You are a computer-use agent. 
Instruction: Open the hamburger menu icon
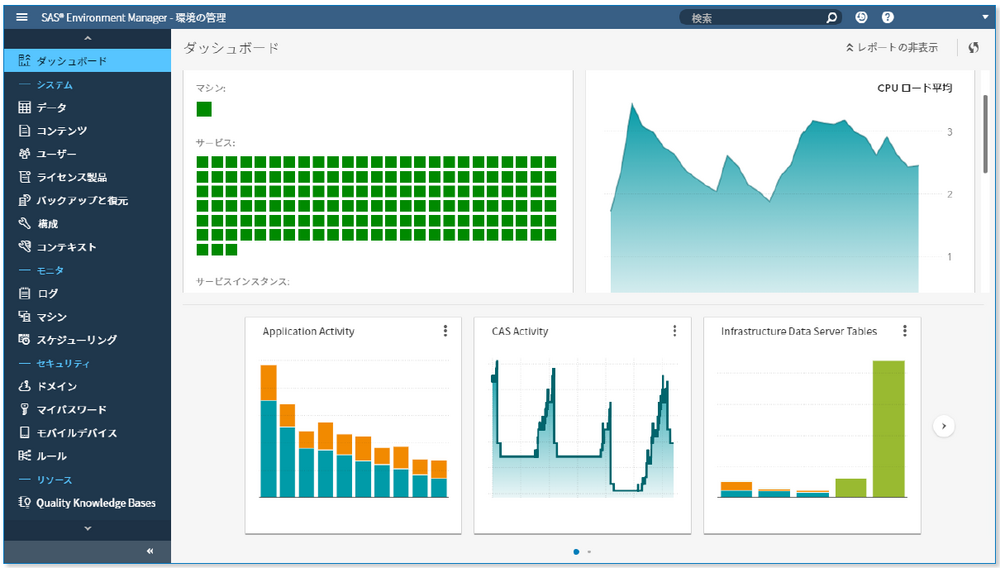coord(22,17)
